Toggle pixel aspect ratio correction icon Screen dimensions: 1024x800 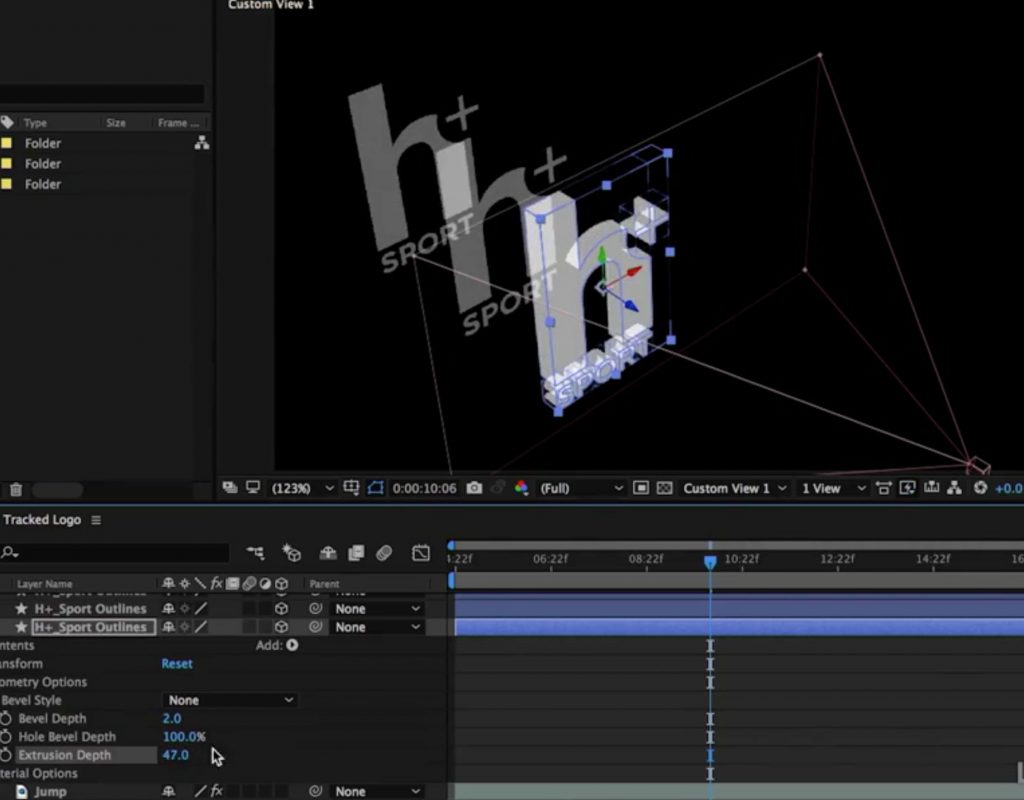point(884,488)
